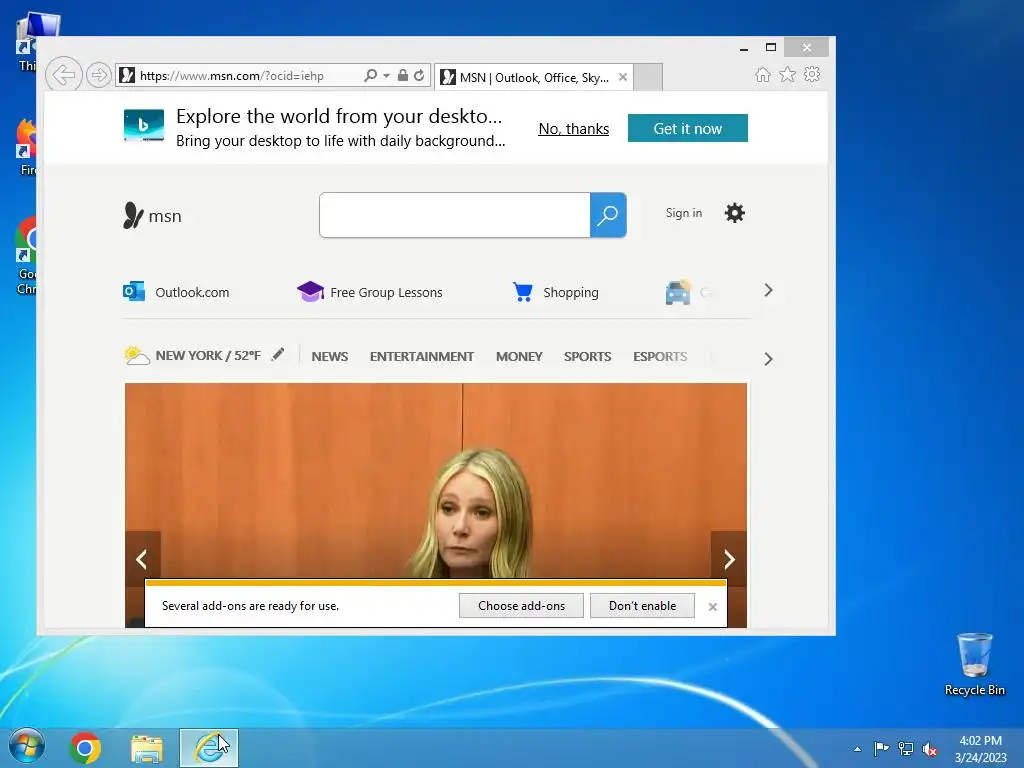Open the Outlook.com shortcut
The width and height of the screenshot is (1024, 768).
pos(176,291)
